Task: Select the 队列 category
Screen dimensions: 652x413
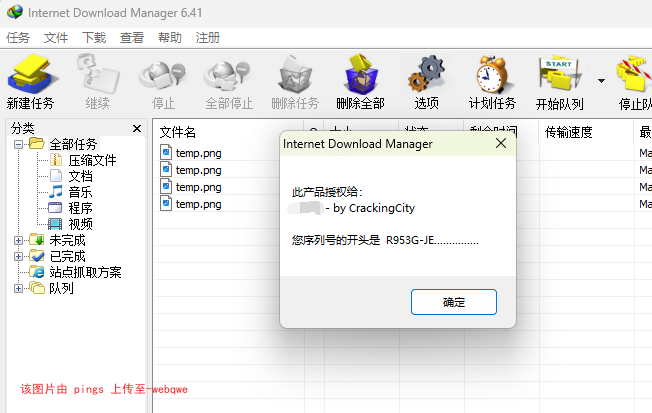Action: pyautogui.click(x=61, y=288)
